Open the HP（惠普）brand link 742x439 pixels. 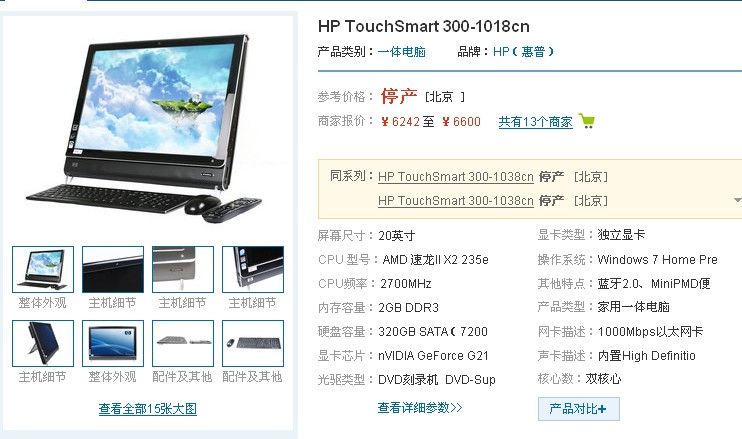point(523,52)
